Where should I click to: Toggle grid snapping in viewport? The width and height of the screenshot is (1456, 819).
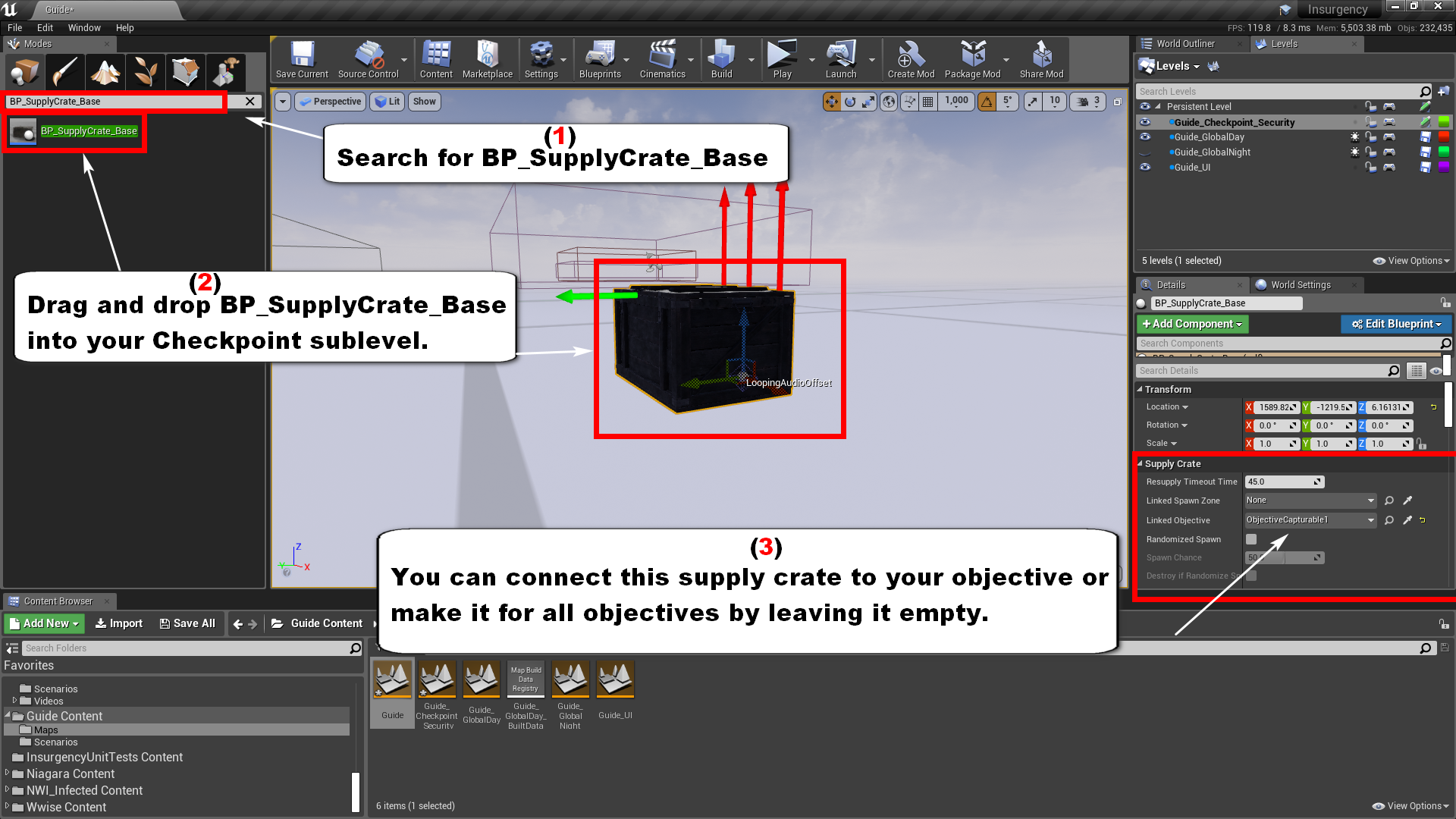pyautogui.click(x=927, y=102)
